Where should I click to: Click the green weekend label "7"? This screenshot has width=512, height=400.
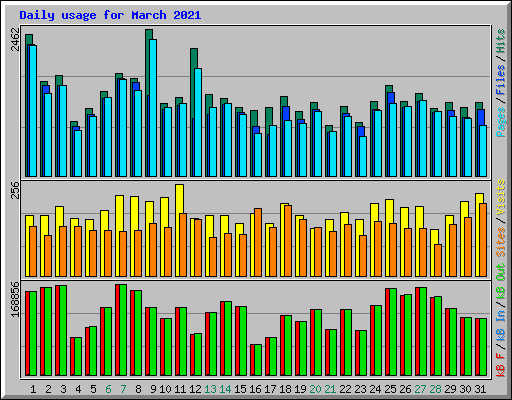coord(123,389)
